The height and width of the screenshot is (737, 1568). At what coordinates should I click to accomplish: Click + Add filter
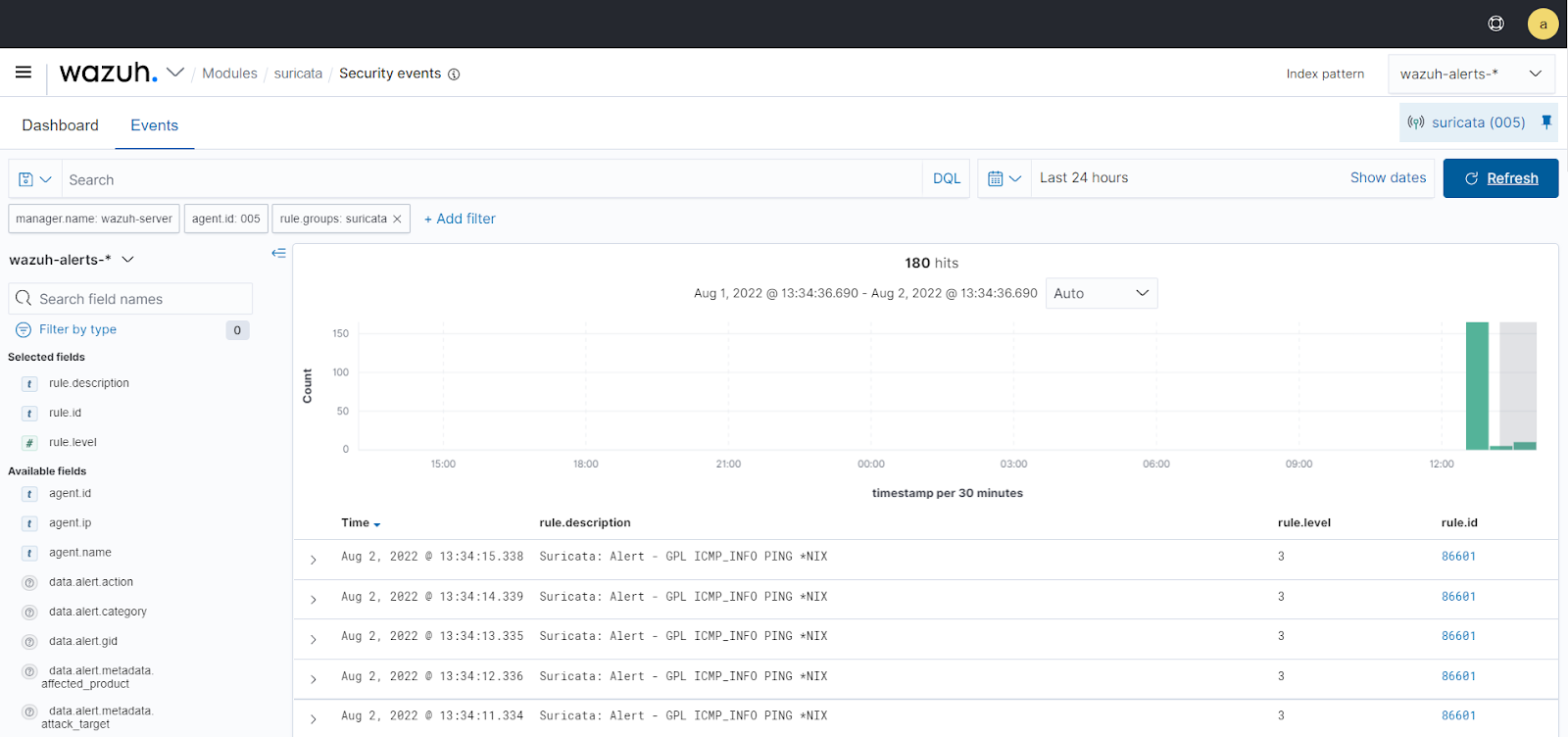pos(460,219)
